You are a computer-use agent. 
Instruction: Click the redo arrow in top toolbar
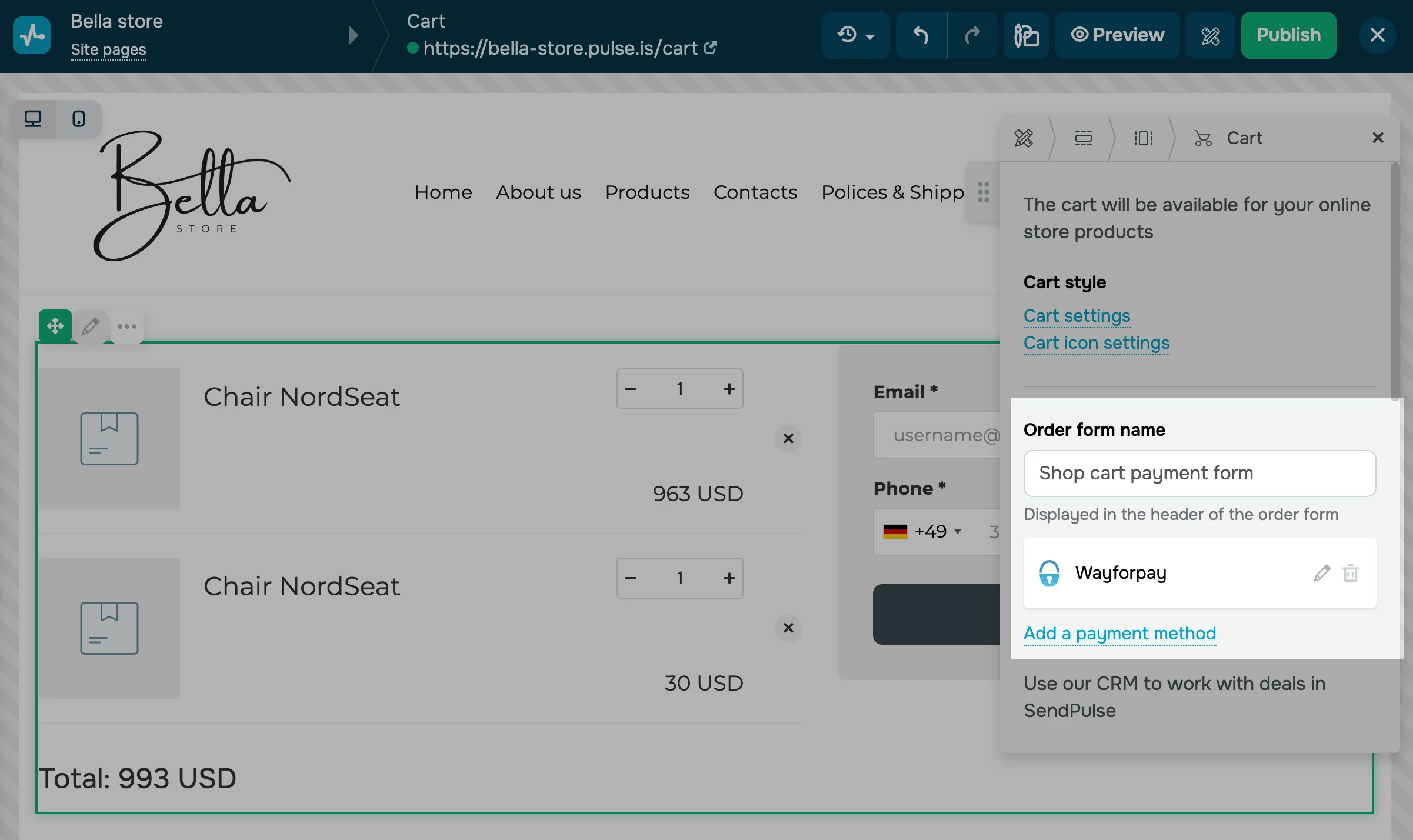click(x=972, y=35)
